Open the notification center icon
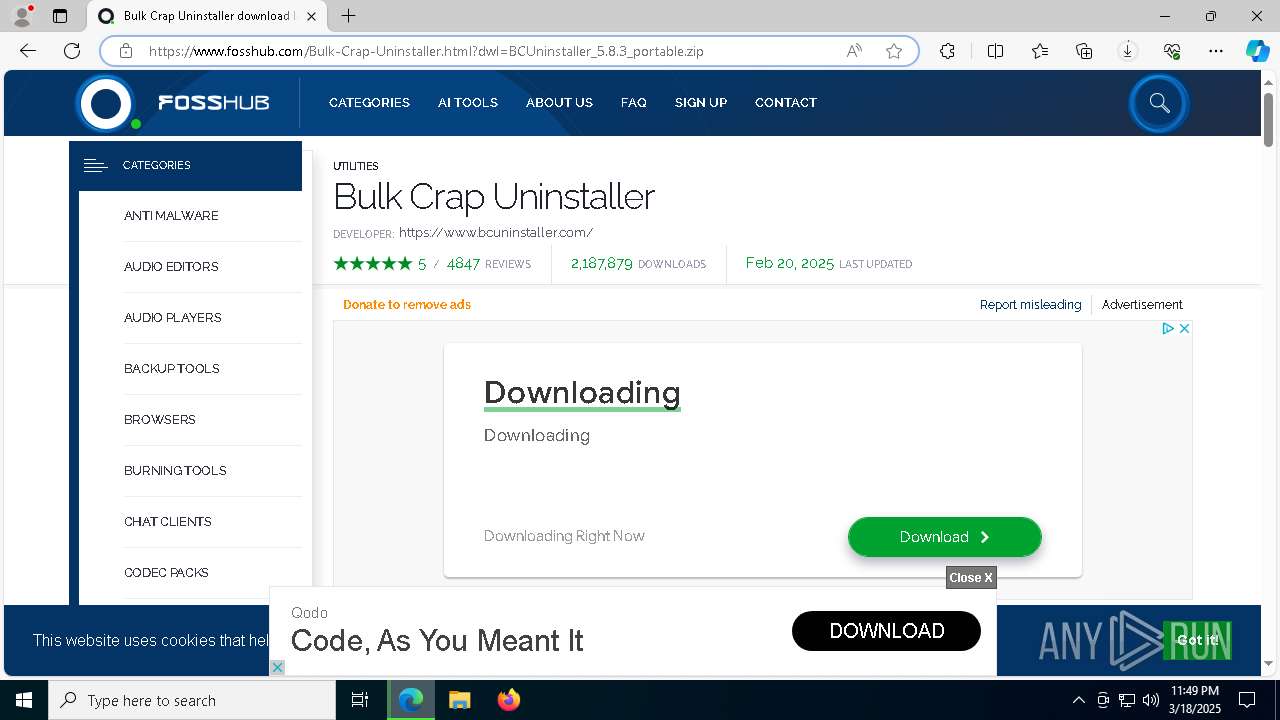The width and height of the screenshot is (1280, 720). coord(1247,700)
